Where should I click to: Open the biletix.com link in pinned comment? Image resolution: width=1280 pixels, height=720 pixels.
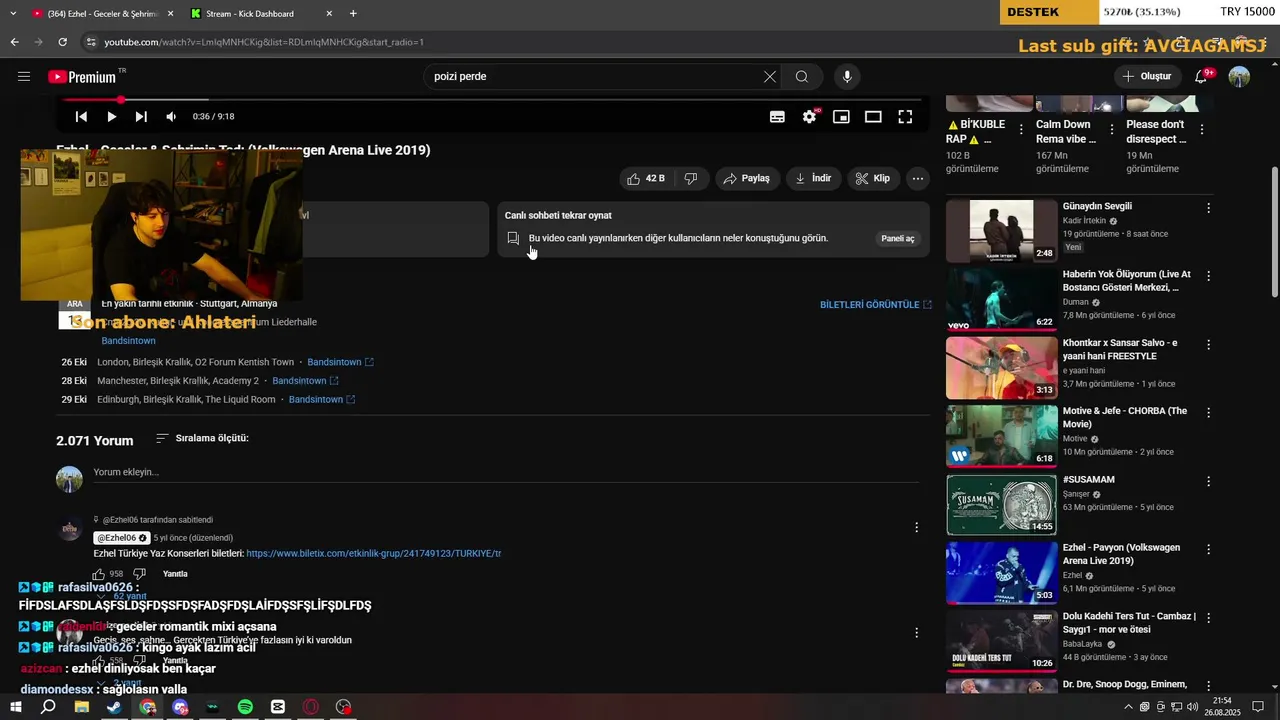point(373,553)
